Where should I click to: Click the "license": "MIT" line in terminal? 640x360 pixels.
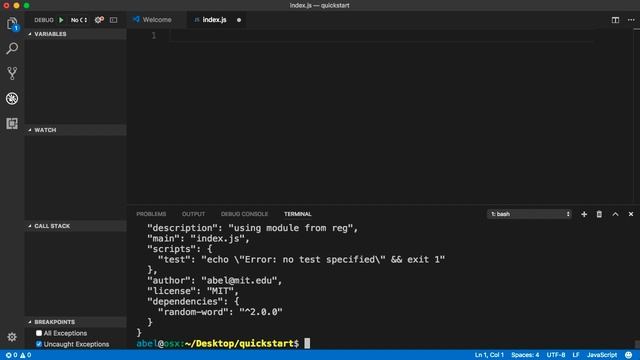click(193, 291)
